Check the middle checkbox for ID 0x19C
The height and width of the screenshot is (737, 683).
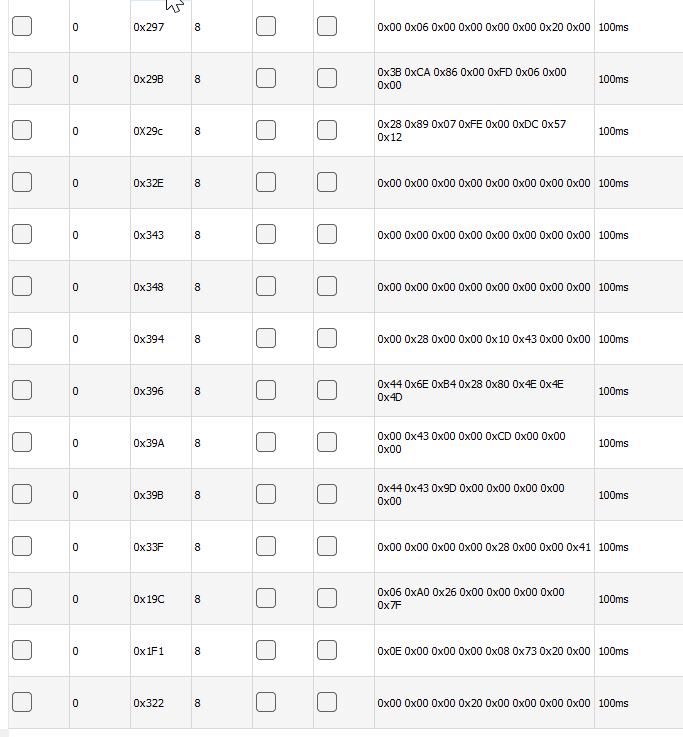[266, 599]
